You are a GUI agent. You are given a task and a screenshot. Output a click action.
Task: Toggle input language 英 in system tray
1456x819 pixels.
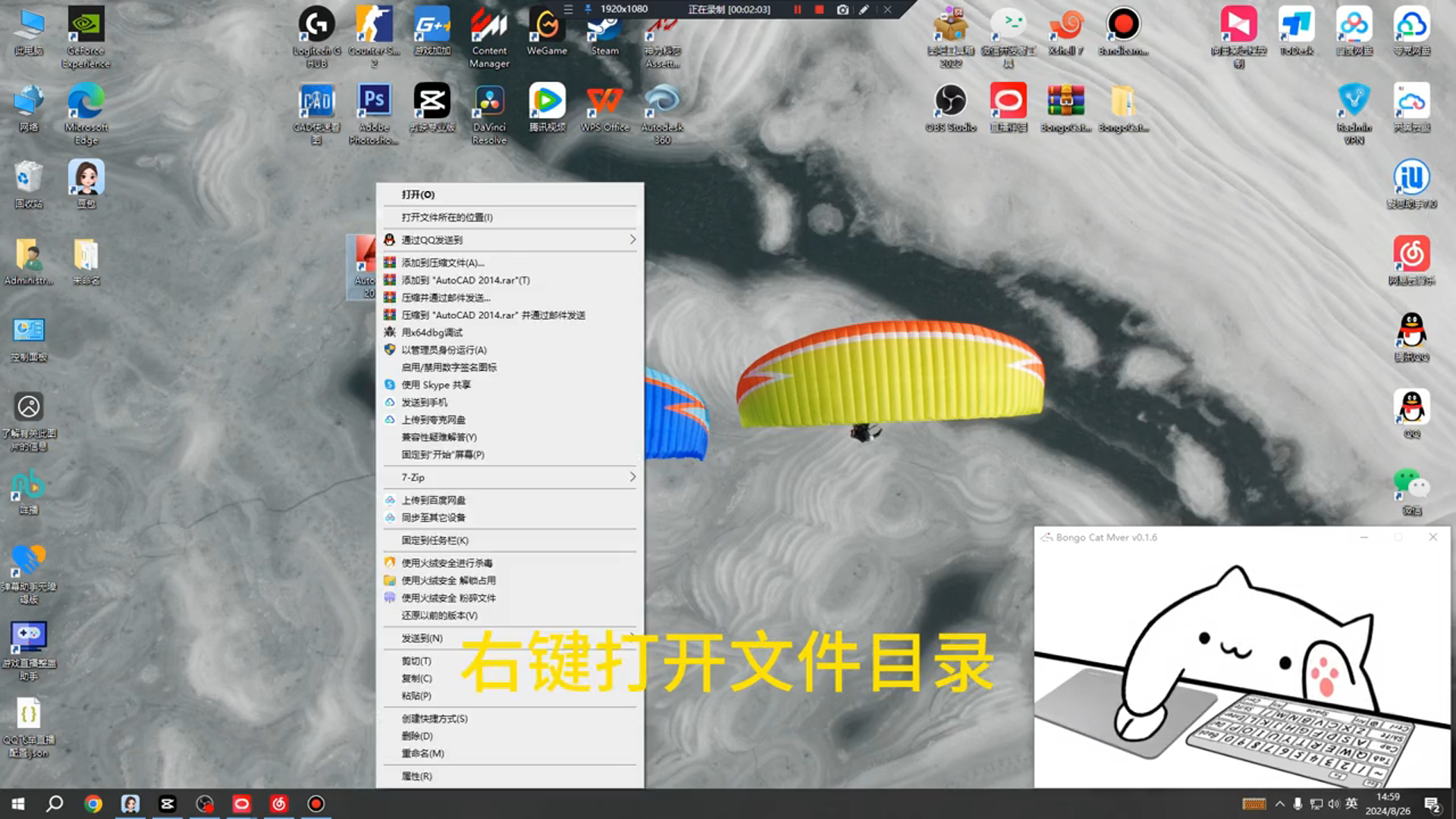point(1351,804)
